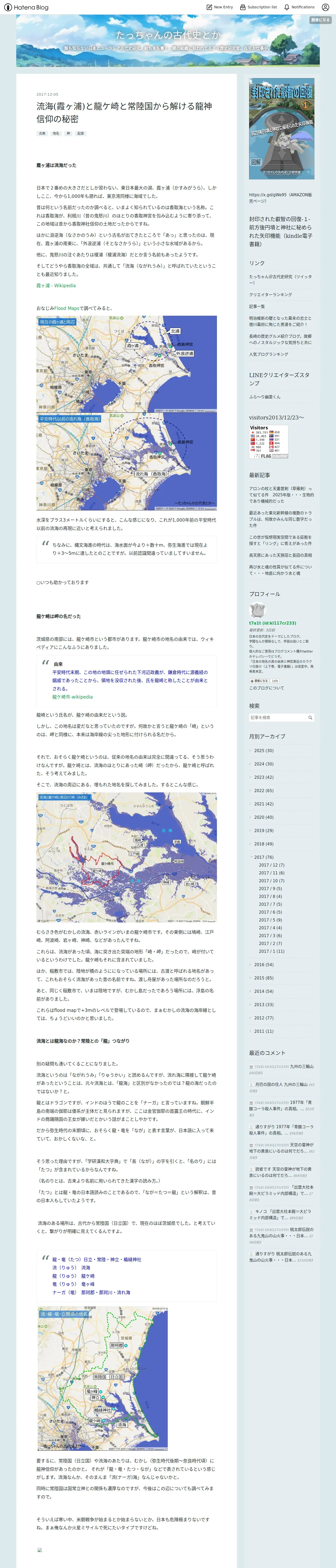Click the 流海と龍ケ崎と周辺の「崎(みさき)」map image
336x1568 pixels.
127,857
